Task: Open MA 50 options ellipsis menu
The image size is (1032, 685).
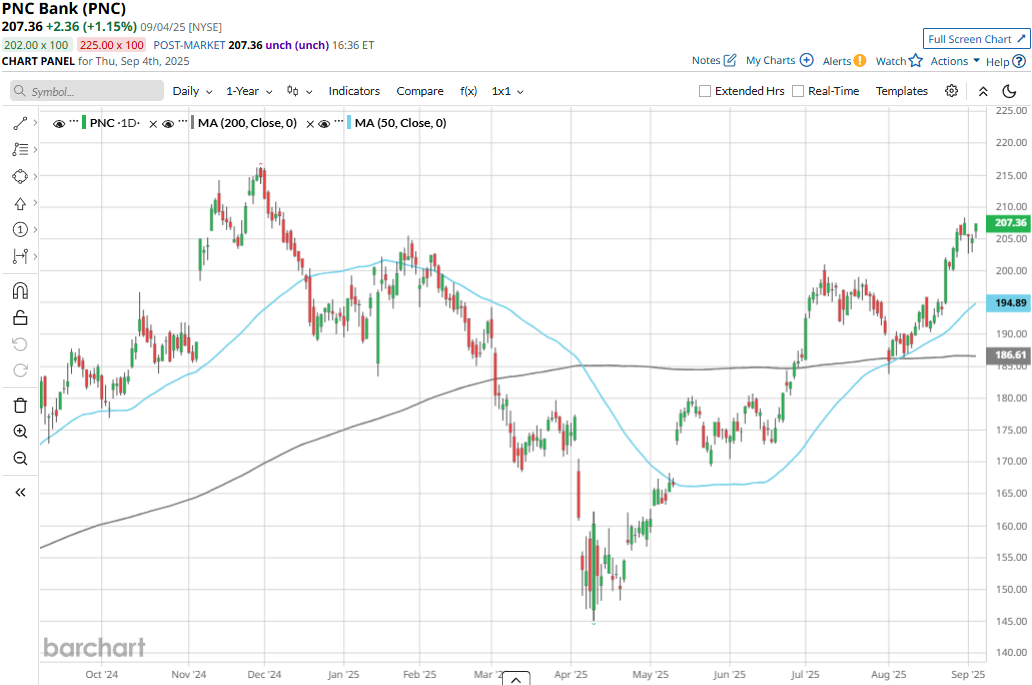Action: click(338, 122)
